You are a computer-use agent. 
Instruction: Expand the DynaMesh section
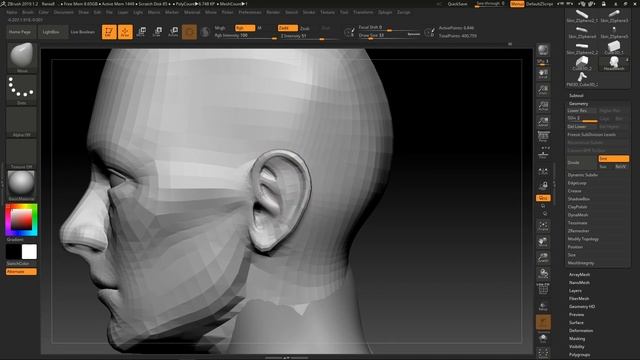pyautogui.click(x=578, y=215)
